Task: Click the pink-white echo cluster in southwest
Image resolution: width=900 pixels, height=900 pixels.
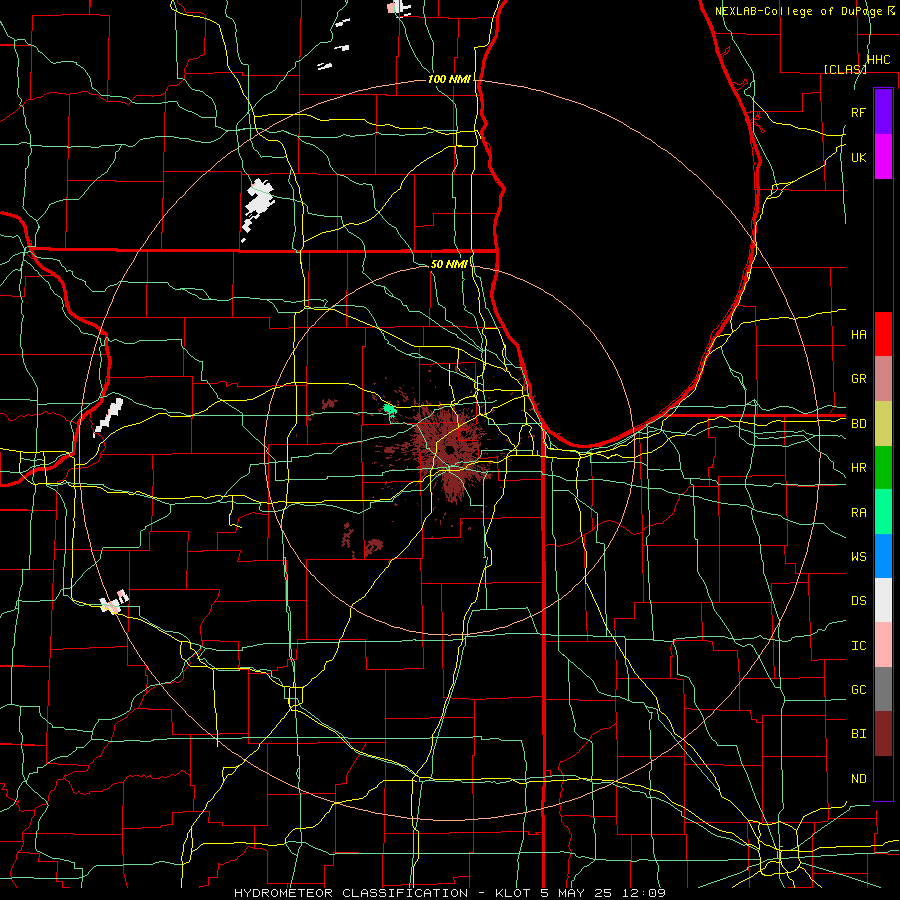Action: click(114, 602)
